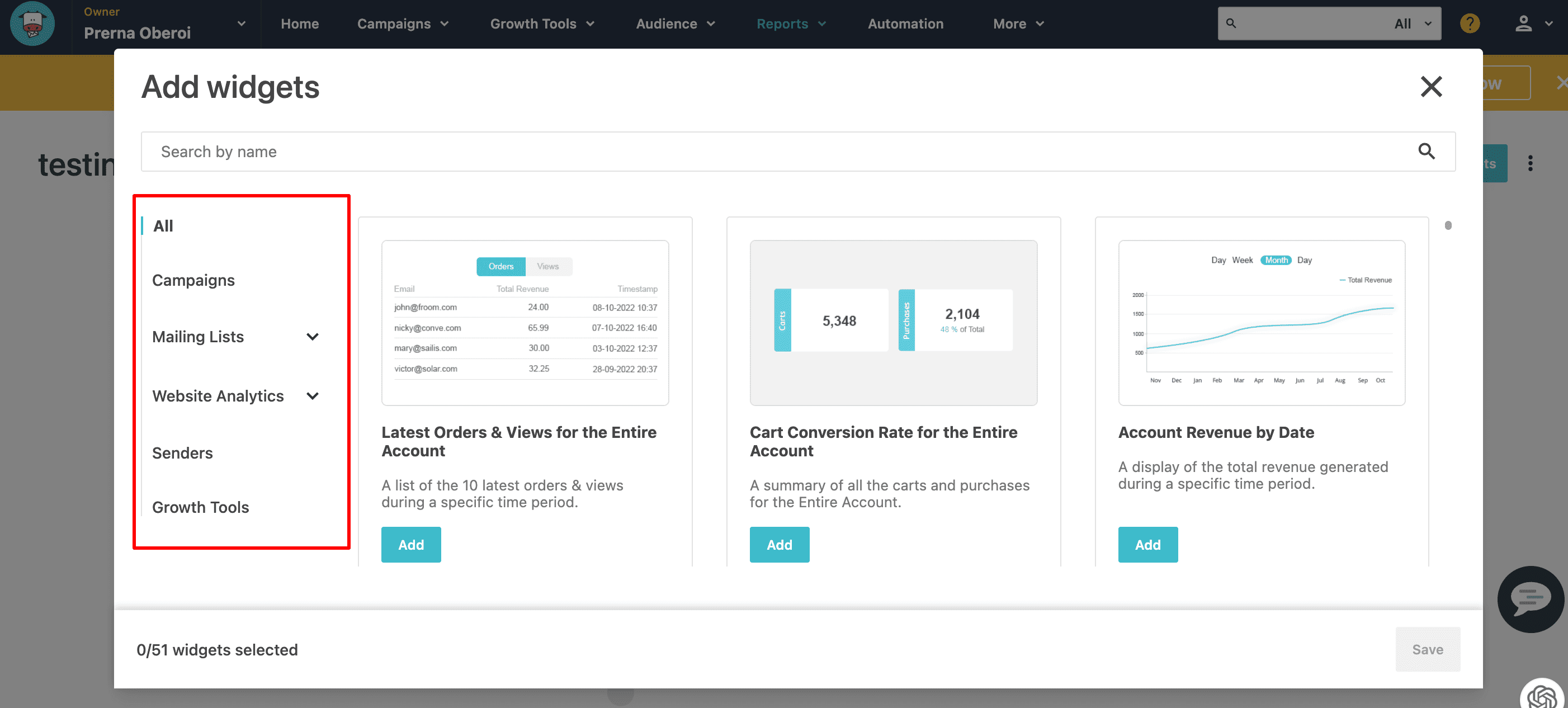The width and height of the screenshot is (1568, 708).
Task: Open the help question mark icon
Action: pyautogui.click(x=1470, y=23)
